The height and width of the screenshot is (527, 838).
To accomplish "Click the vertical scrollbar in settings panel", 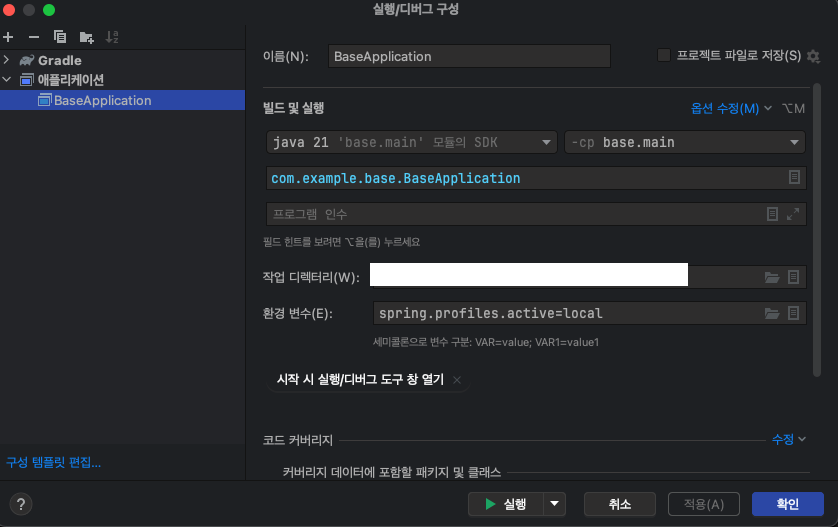I will click(817, 230).
